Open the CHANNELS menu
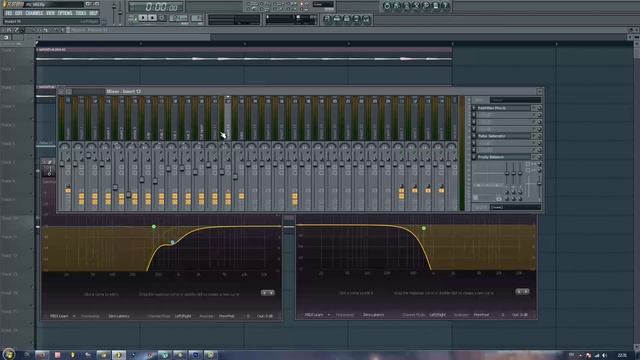The image size is (640, 360). 34,13
